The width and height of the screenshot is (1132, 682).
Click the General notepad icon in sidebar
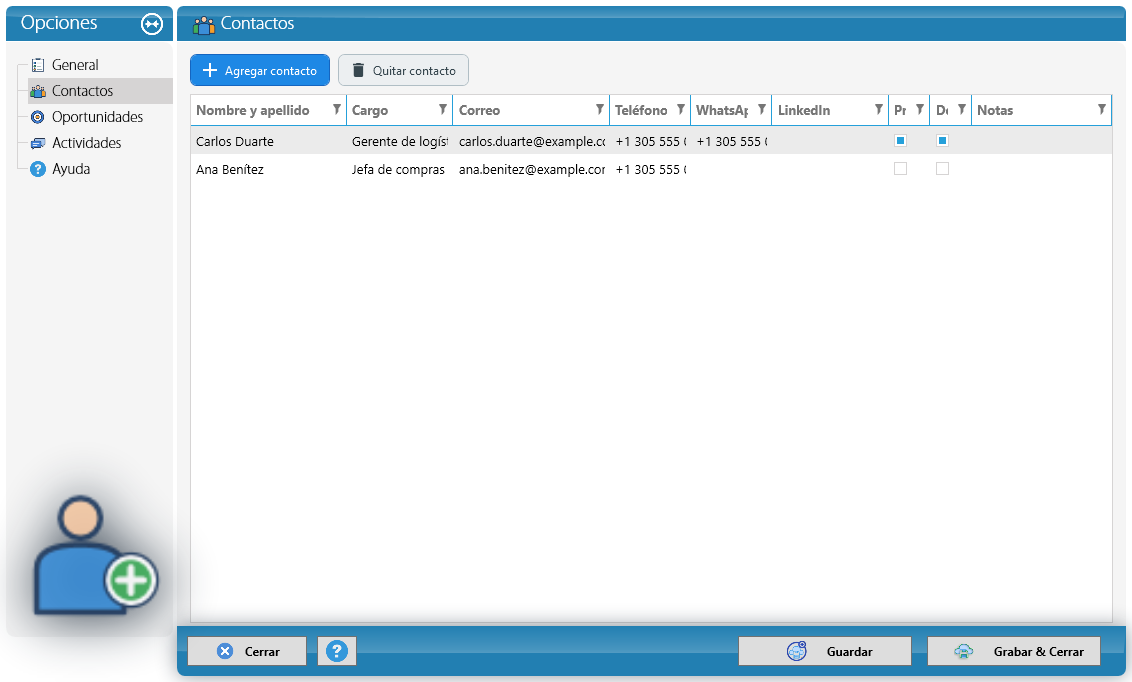[x=38, y=65]
